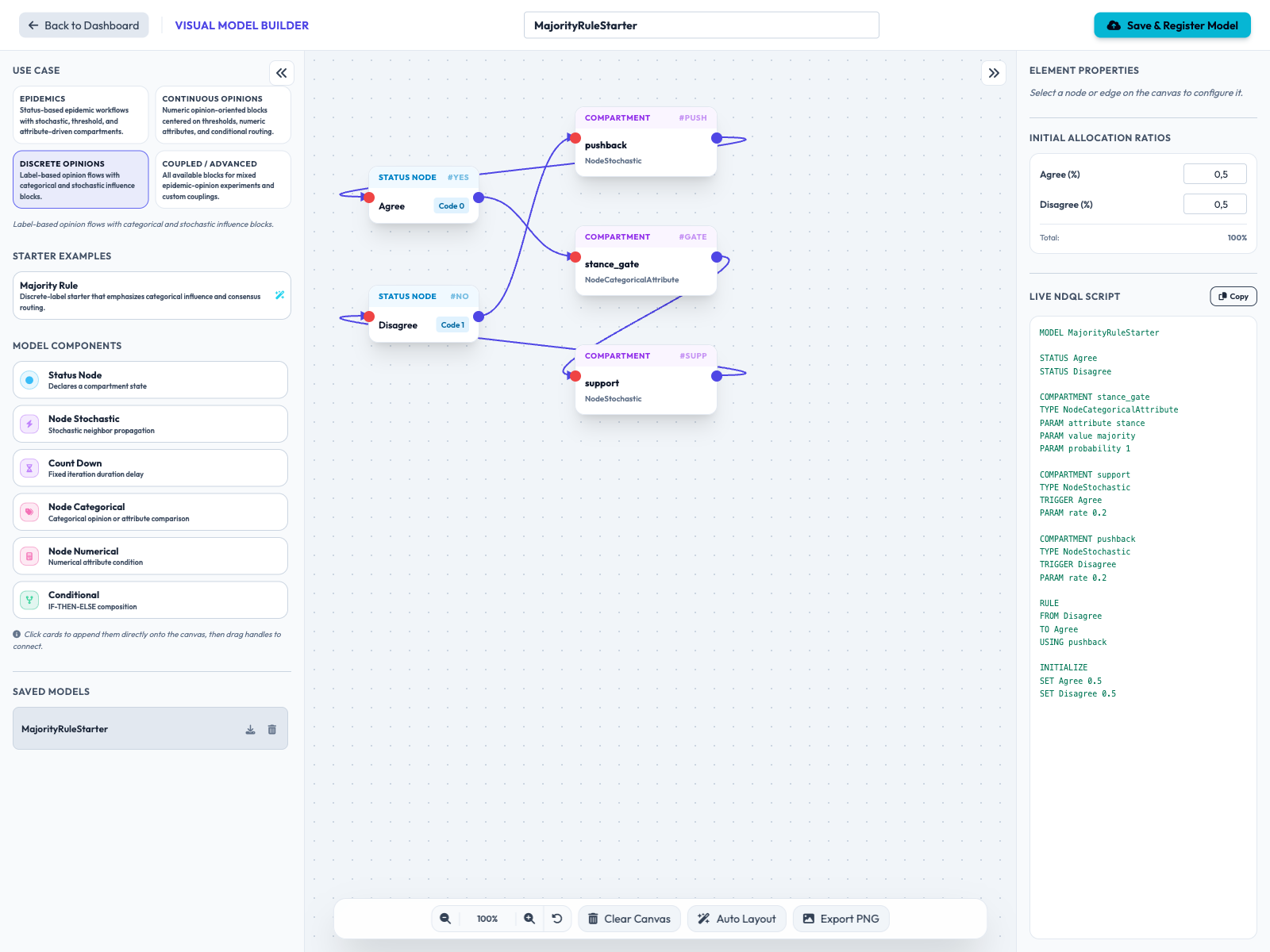Add a Conditional component
The width and height of the screenshot is (1270, 952).
(x=150, y=601)
